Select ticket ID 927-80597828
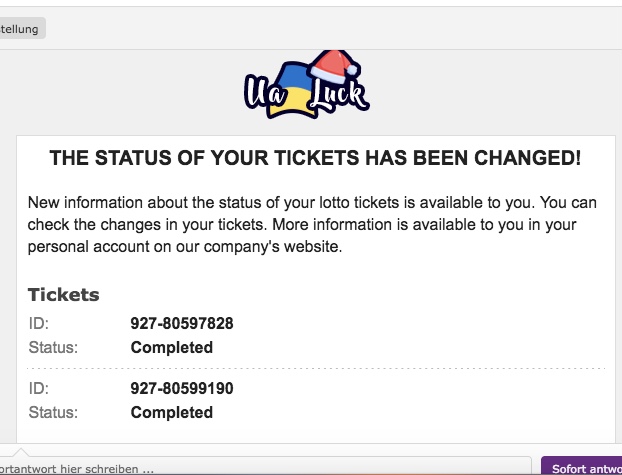This screenshot has width=622, height=475. (x=182, y=323)
